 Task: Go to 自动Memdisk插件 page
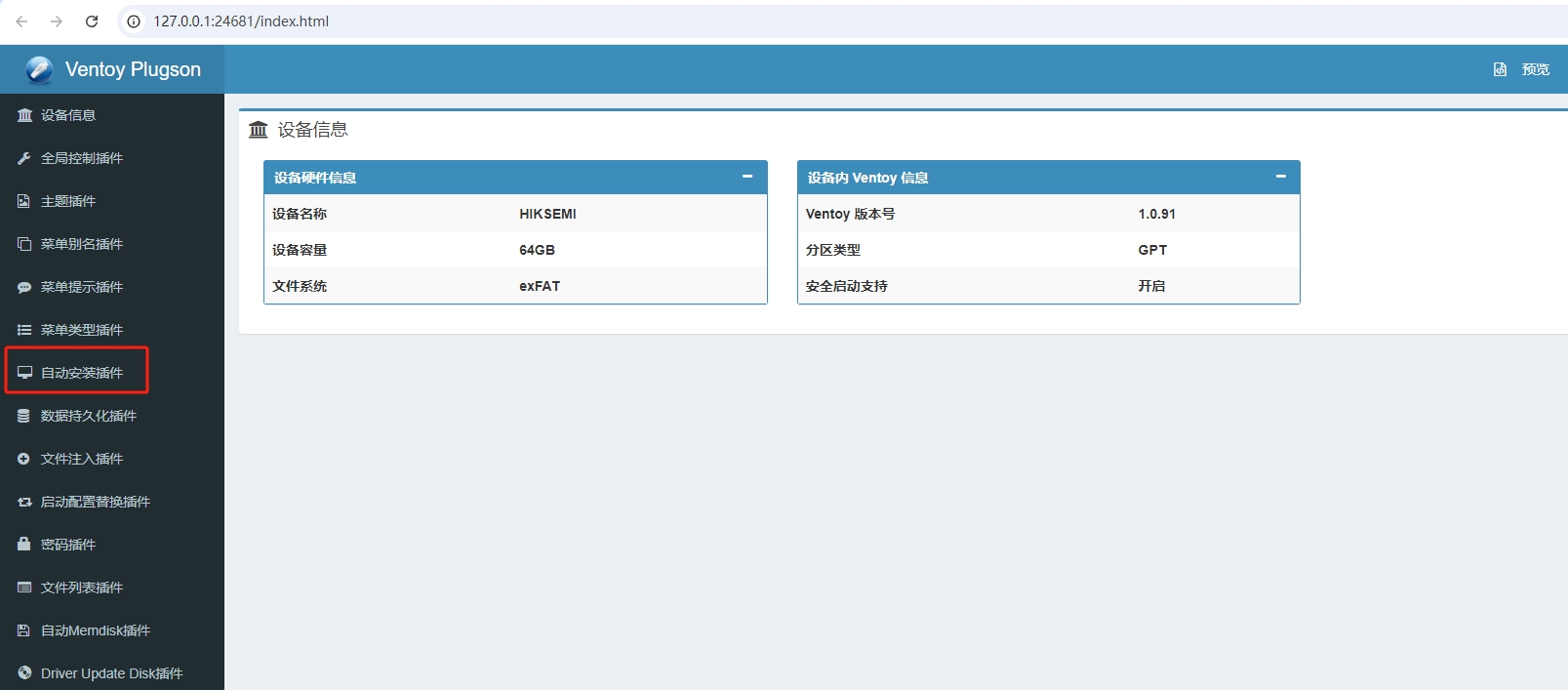(95, 630)
